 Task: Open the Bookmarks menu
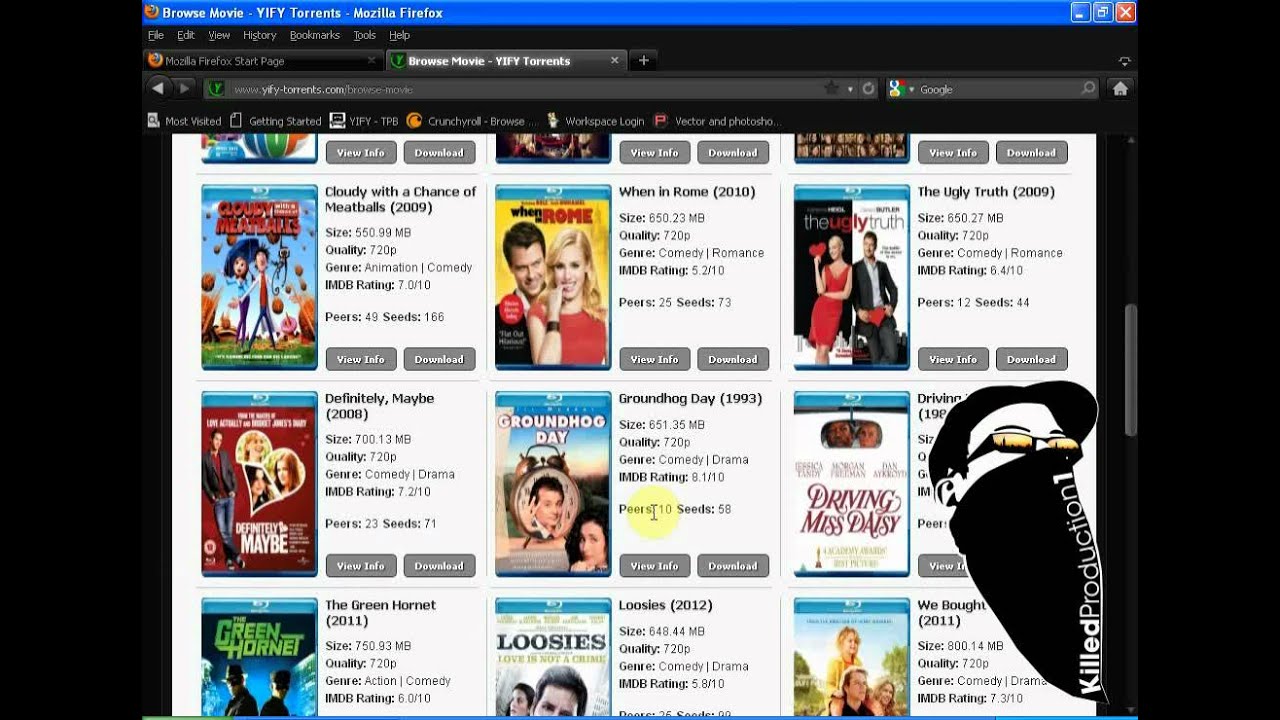pyautogui.click(x=315, y=35)
